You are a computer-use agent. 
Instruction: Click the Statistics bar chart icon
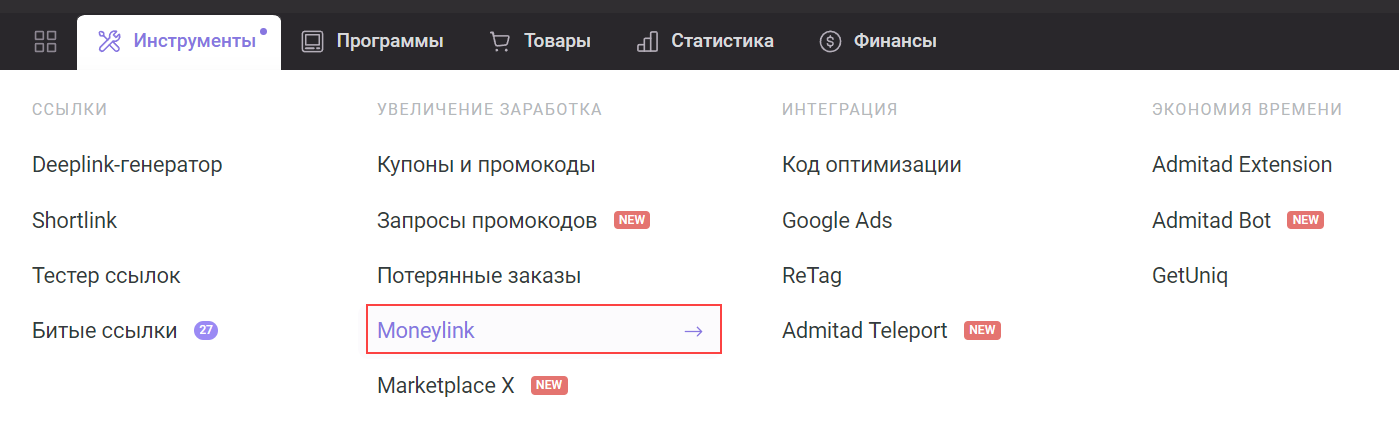tap(647, 41)
